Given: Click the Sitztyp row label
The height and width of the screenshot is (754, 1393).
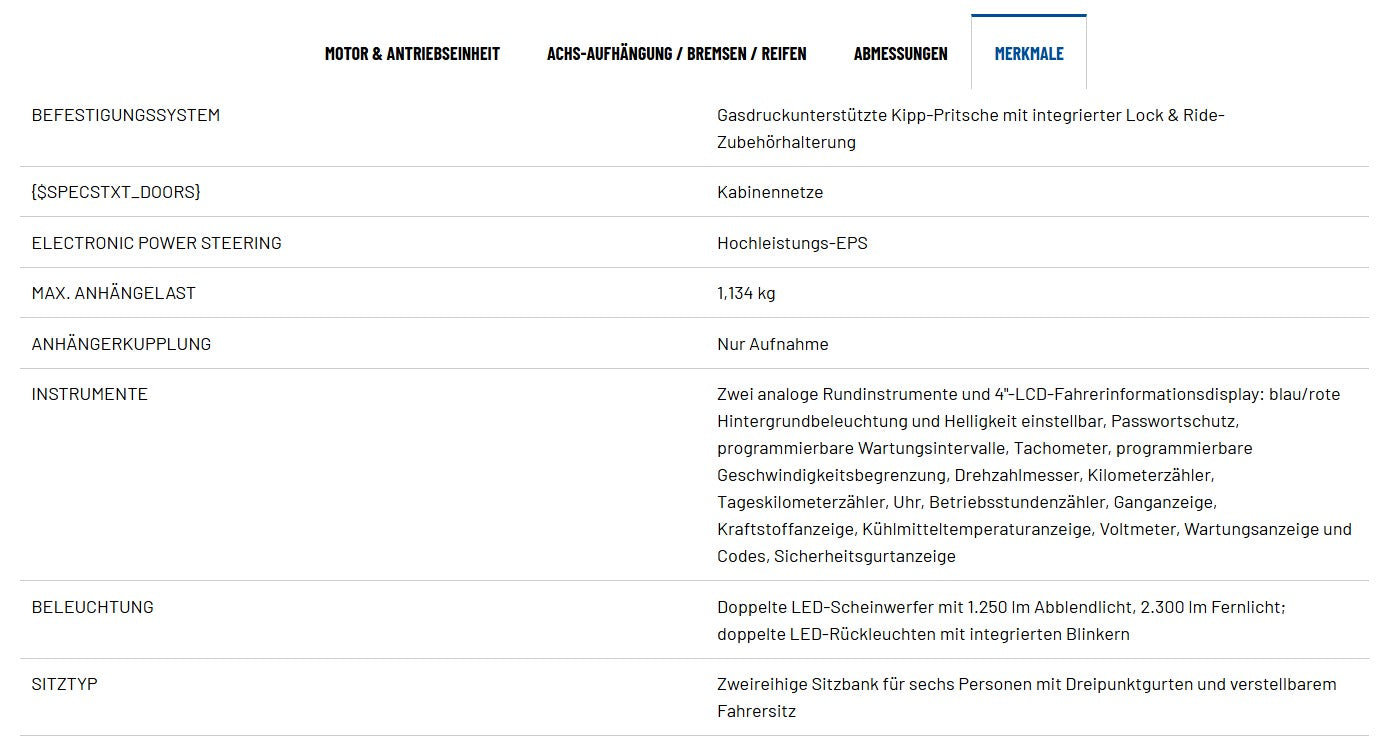Looking at the screenshot, I should click(65, 685).
